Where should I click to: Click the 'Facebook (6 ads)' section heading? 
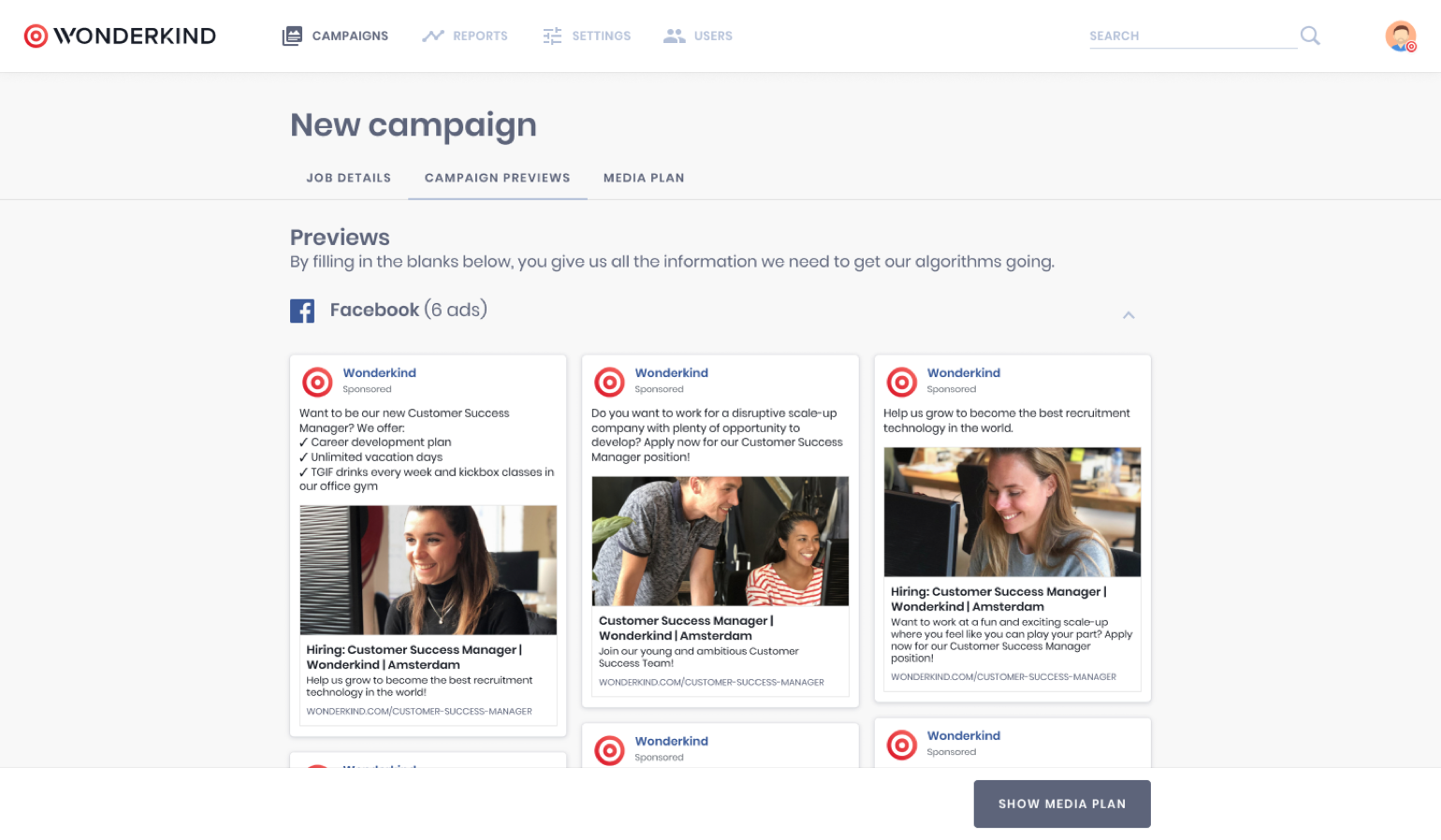coord(408,310)
